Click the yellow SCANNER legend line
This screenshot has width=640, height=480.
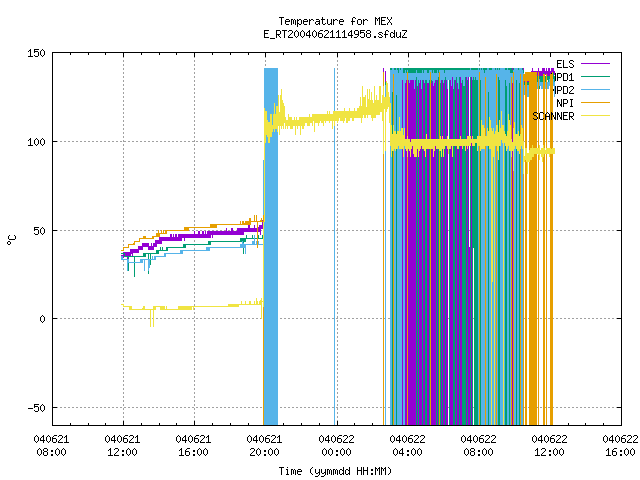click(595, 116)
